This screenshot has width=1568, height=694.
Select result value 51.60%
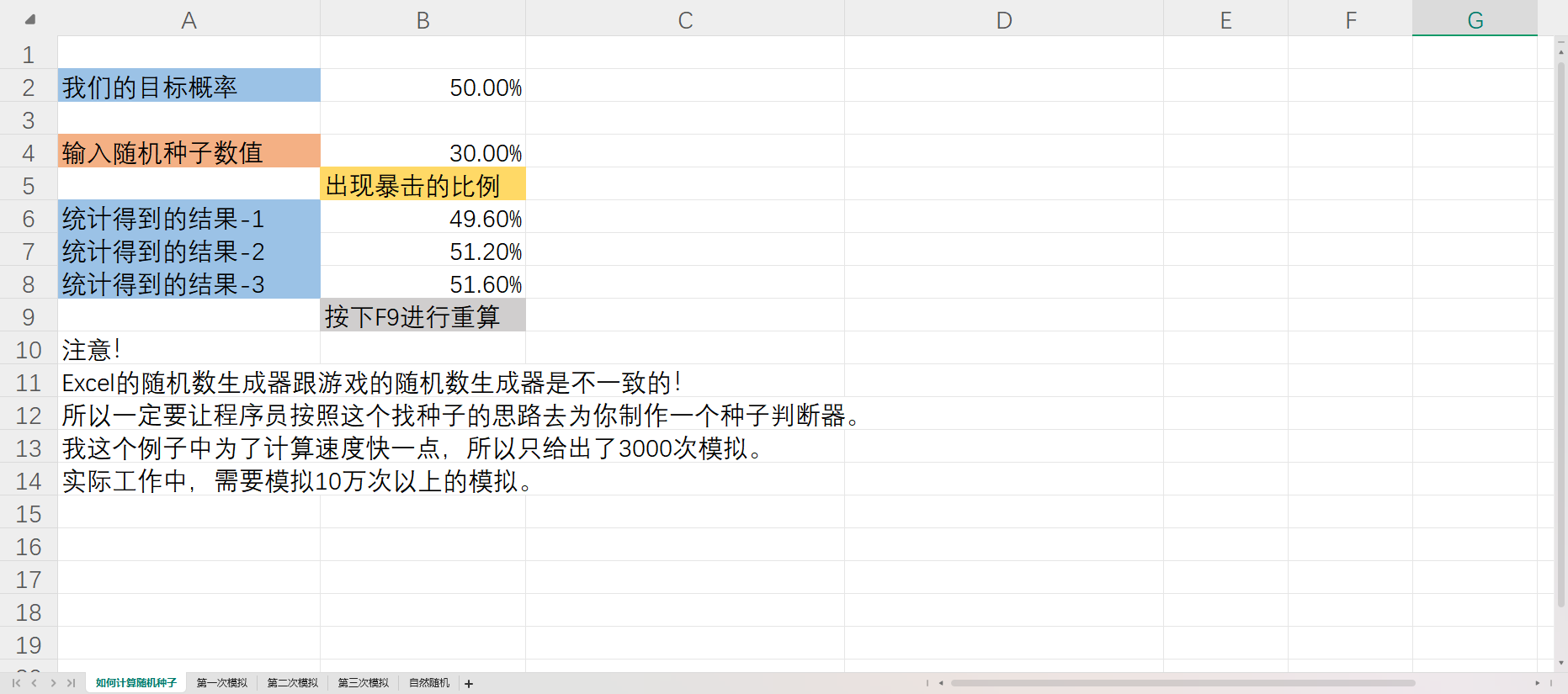423,283
